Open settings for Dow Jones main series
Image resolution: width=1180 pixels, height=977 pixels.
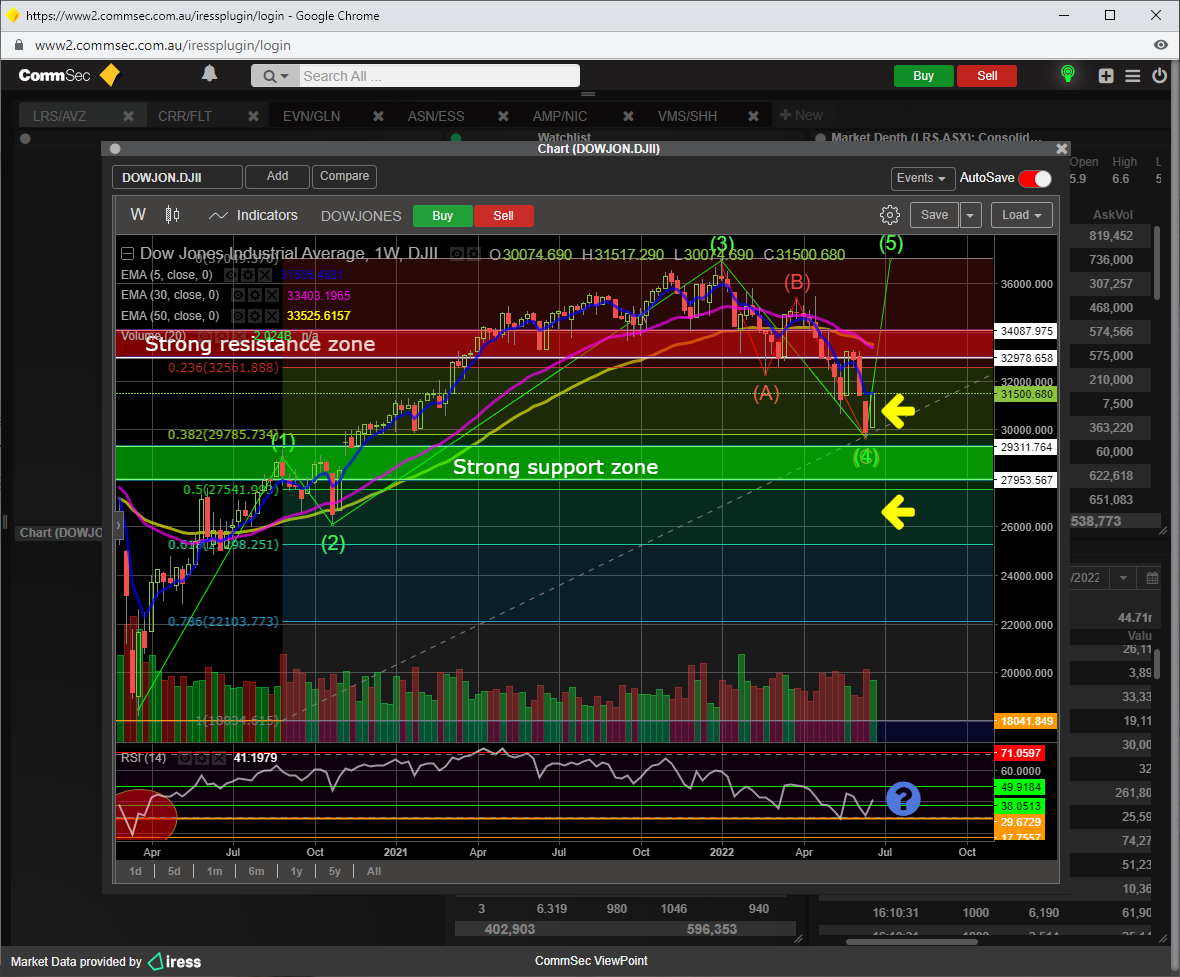point(472,254)
